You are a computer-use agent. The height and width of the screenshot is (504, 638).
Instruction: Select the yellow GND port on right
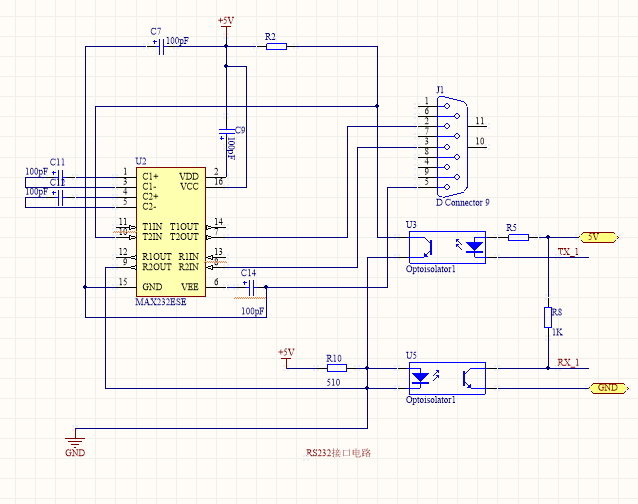tap(606, 387)
